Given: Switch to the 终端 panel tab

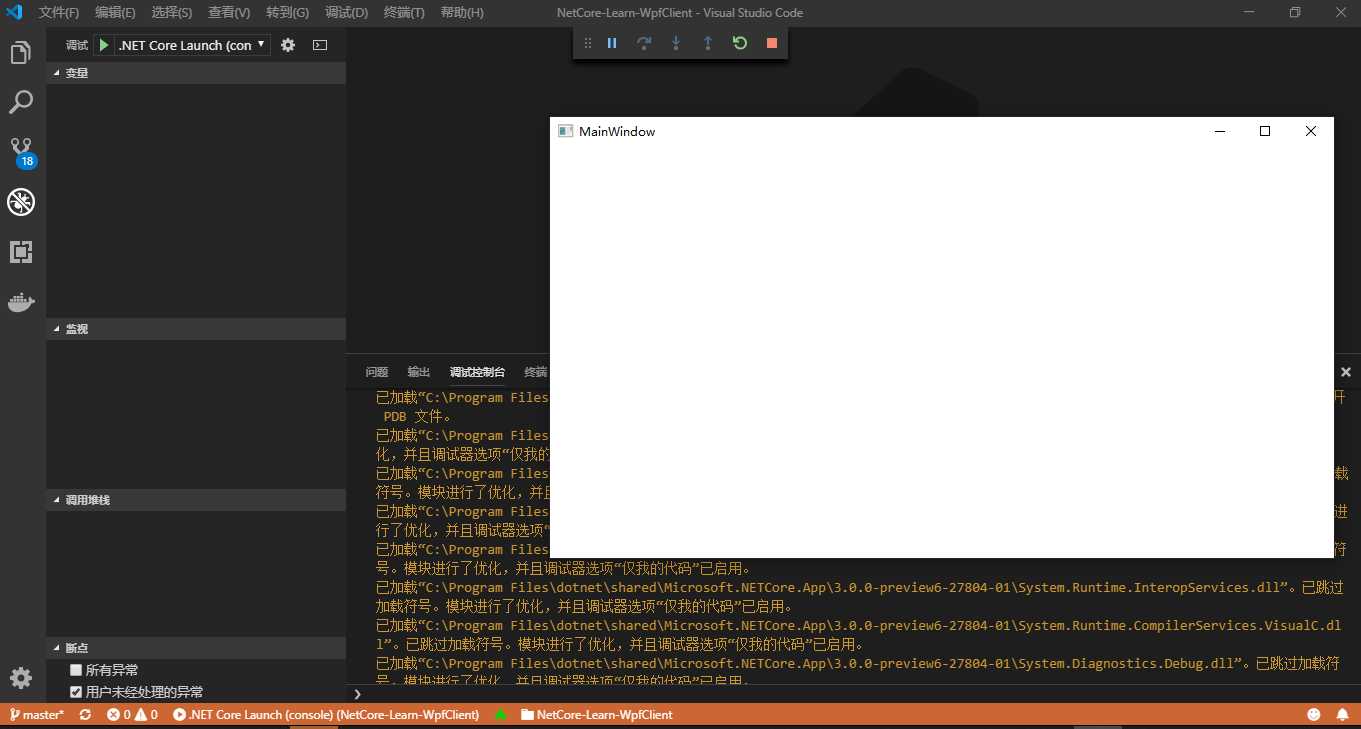Looking at the screenshot, I should point(536,372).
